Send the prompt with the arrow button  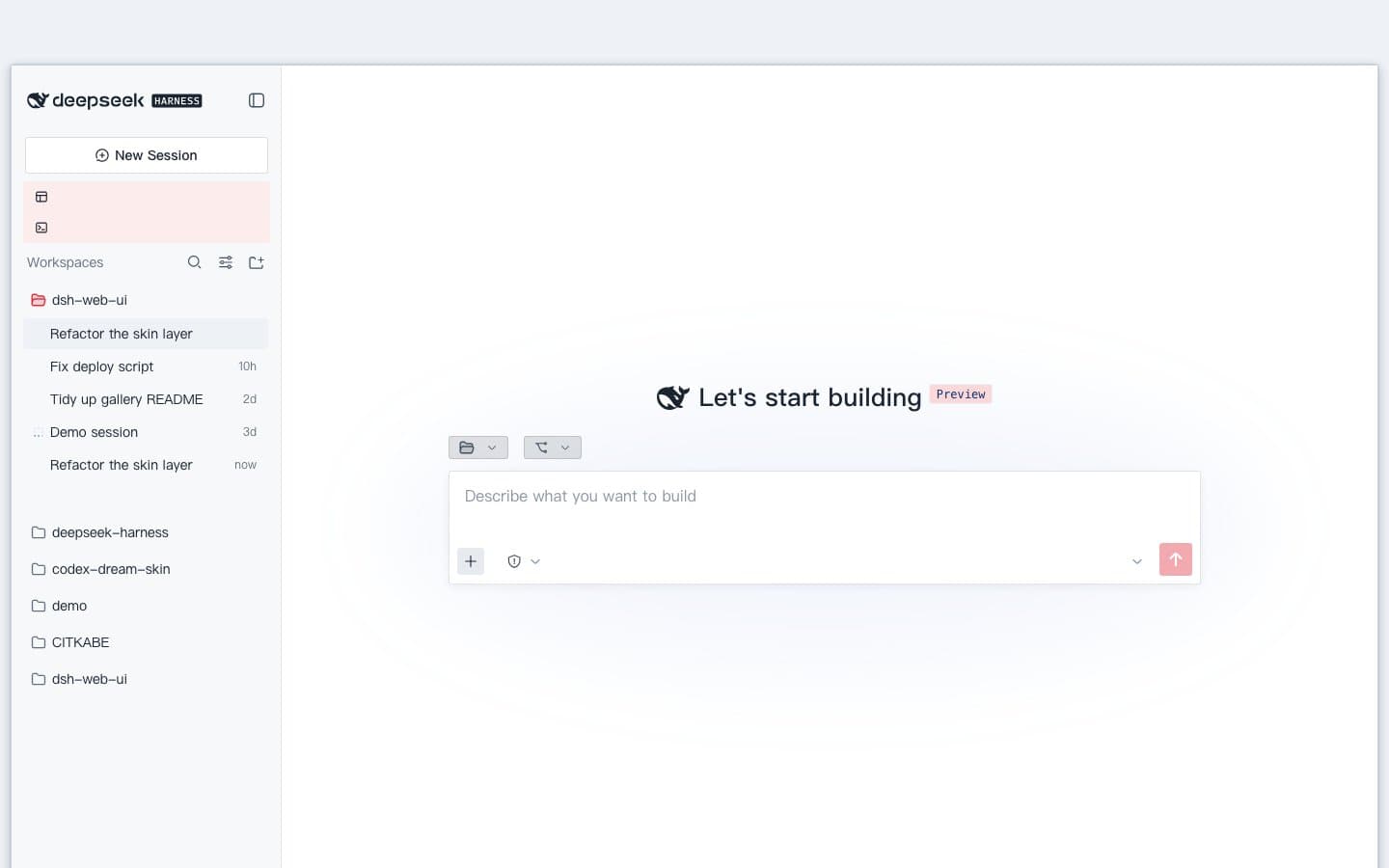1176,559
